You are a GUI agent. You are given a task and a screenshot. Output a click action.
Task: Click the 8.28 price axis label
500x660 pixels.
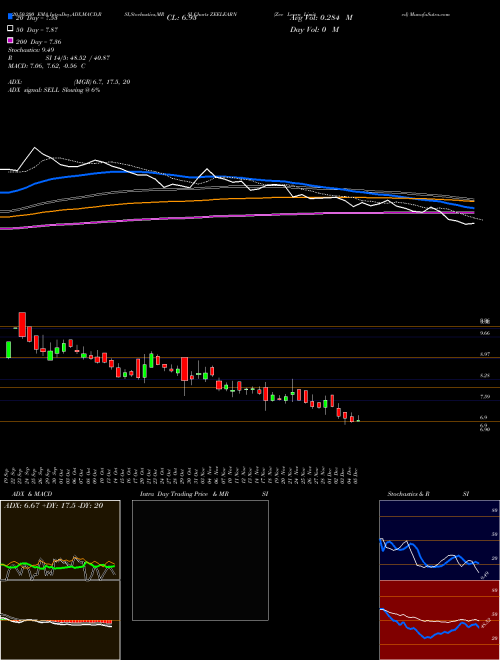coord(485,375)
